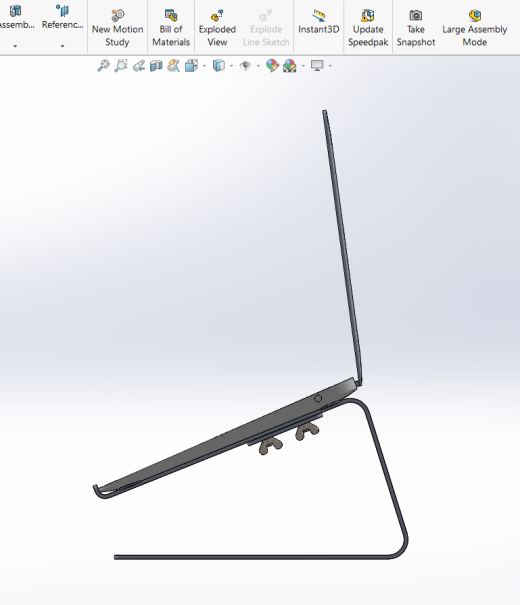Click Edit Appearance color ball icon
The height and width of the screenshot is (605, 520).
[272, 66]
